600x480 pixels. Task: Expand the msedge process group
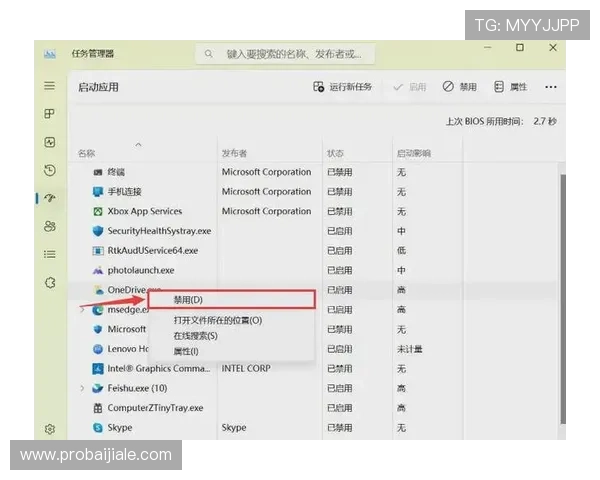[x=82, y=310]
